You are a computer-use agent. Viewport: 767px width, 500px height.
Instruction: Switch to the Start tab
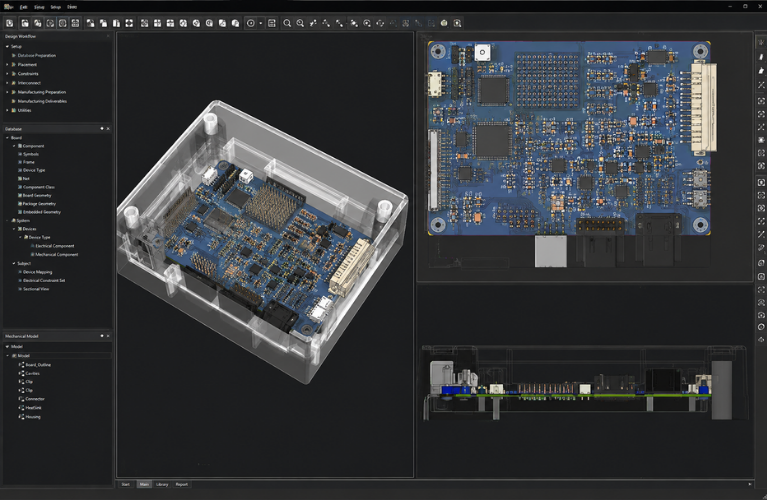126,484
